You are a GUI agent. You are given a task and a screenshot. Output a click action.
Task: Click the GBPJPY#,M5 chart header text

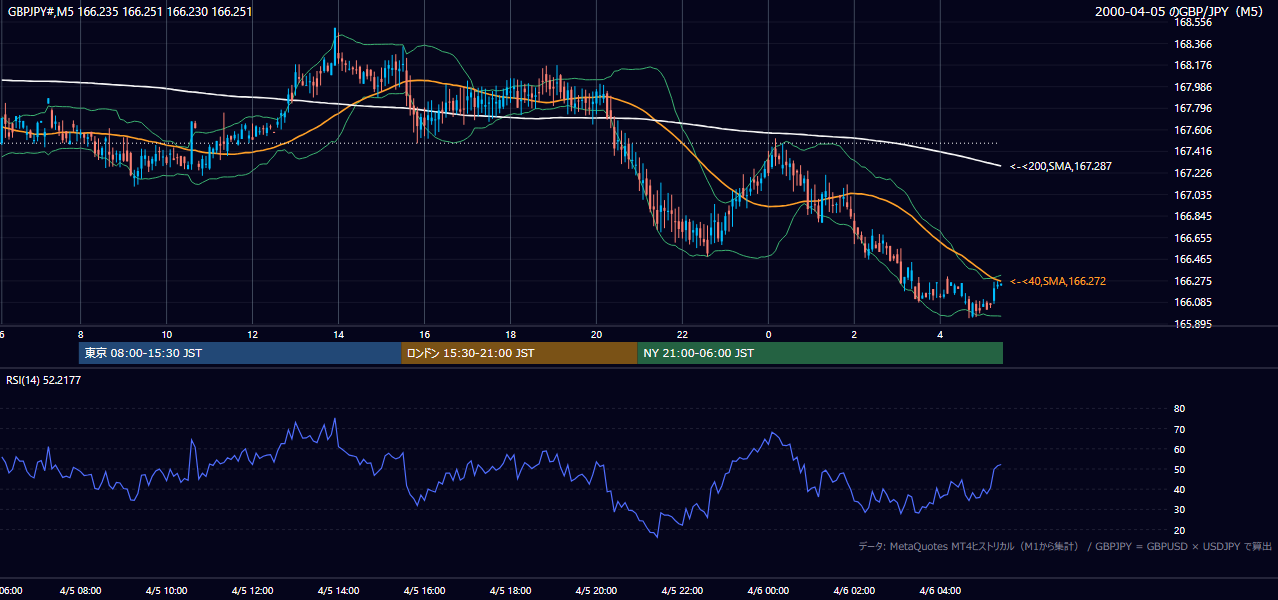pos(130,12)
